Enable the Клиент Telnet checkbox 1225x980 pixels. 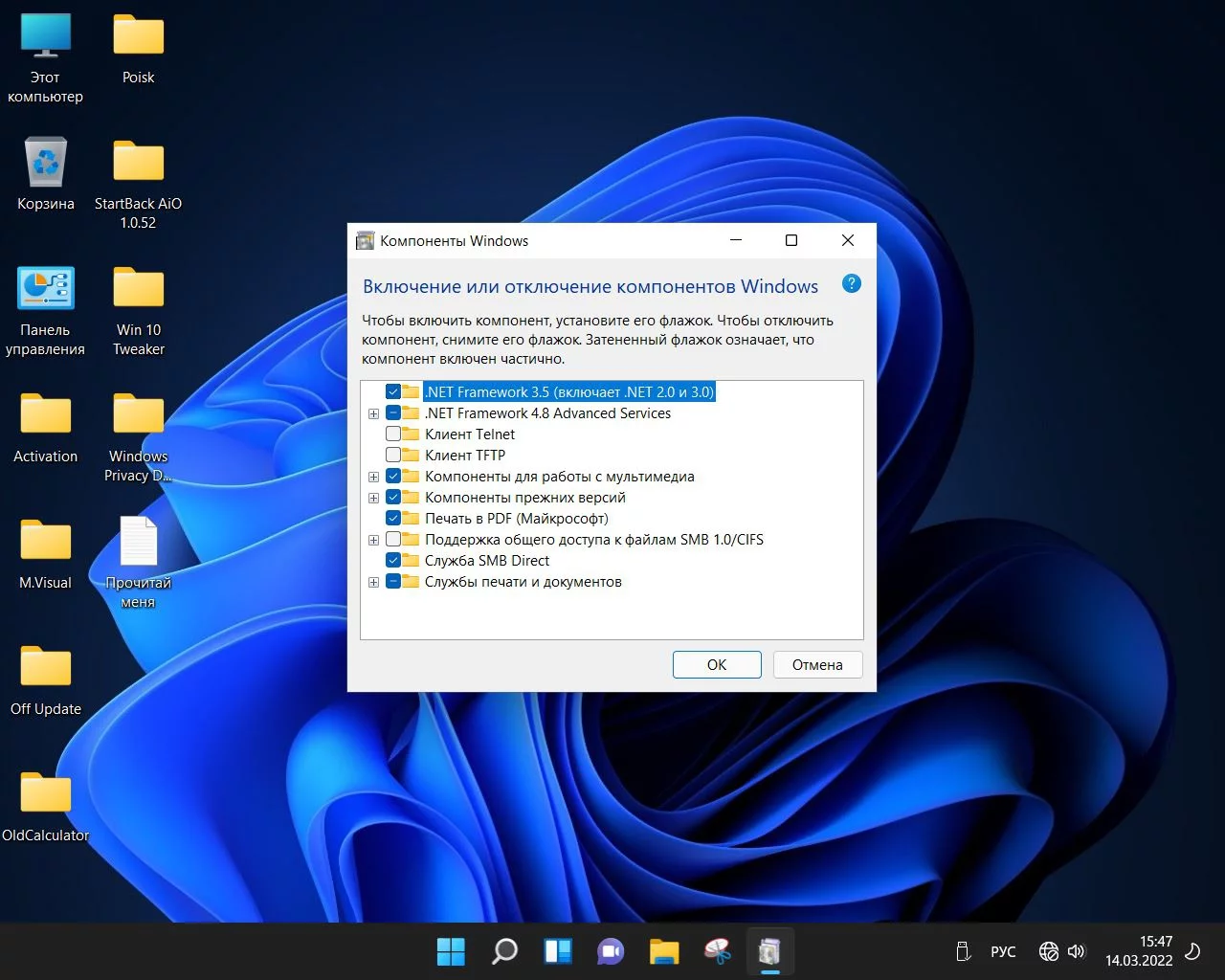(x=393, y=434)
